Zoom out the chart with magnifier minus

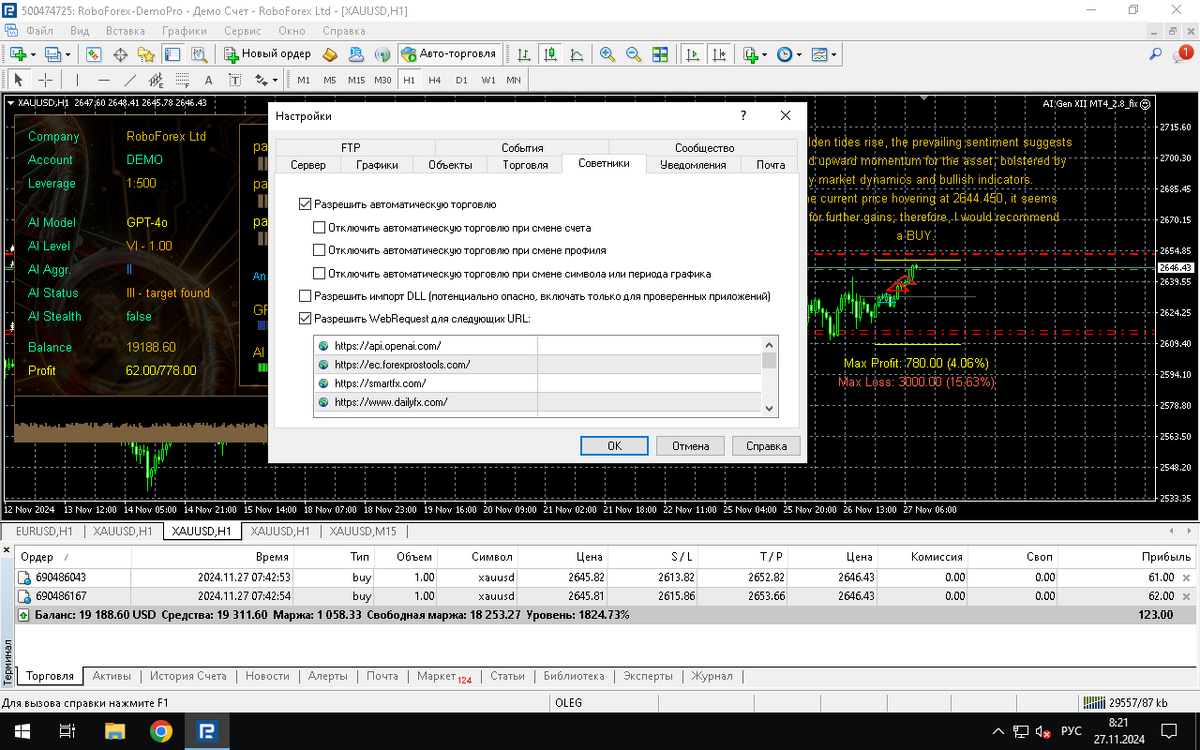[633, 54]
